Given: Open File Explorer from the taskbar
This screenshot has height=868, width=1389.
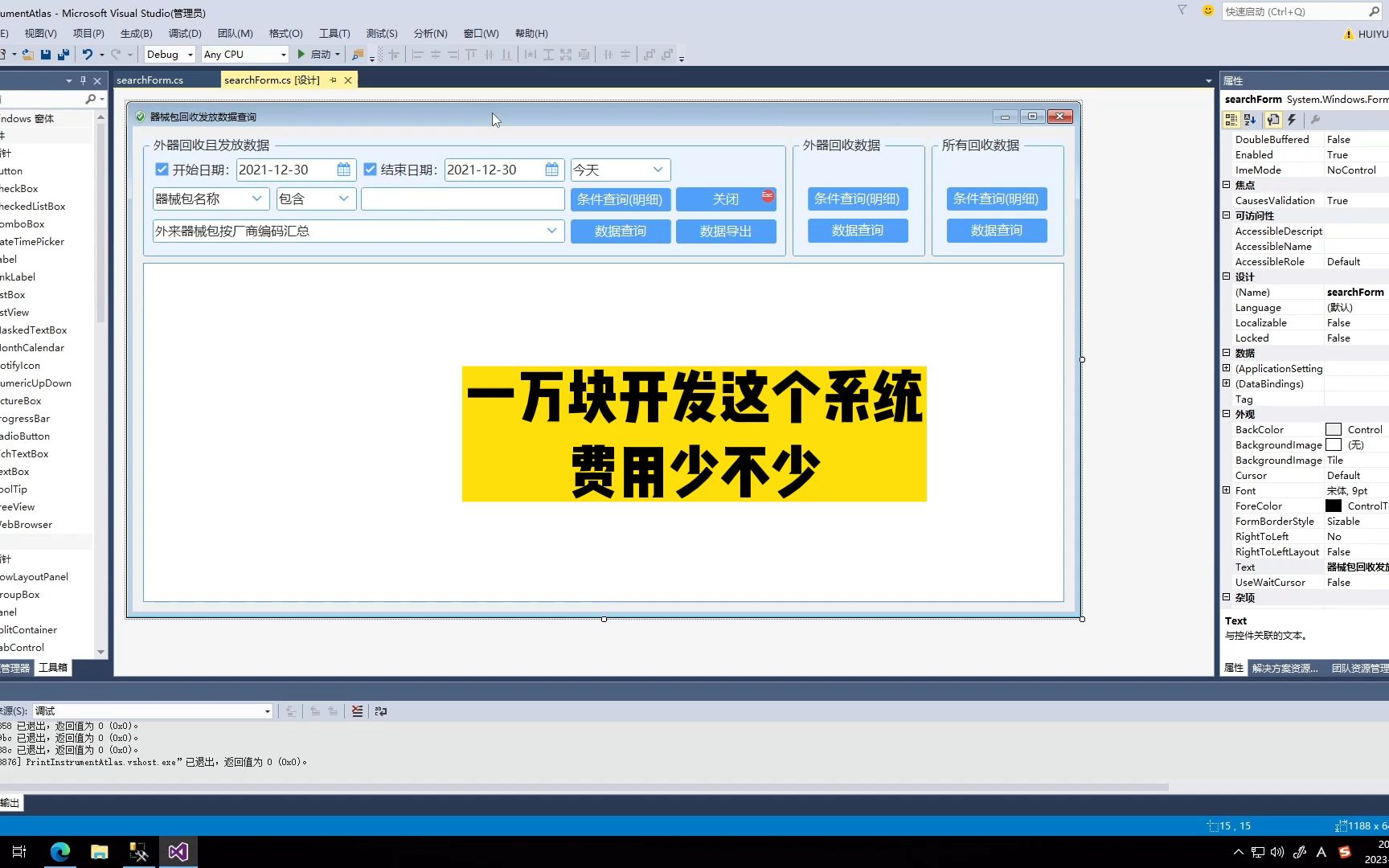Looking at the screenshot, I should pos(100,852).
